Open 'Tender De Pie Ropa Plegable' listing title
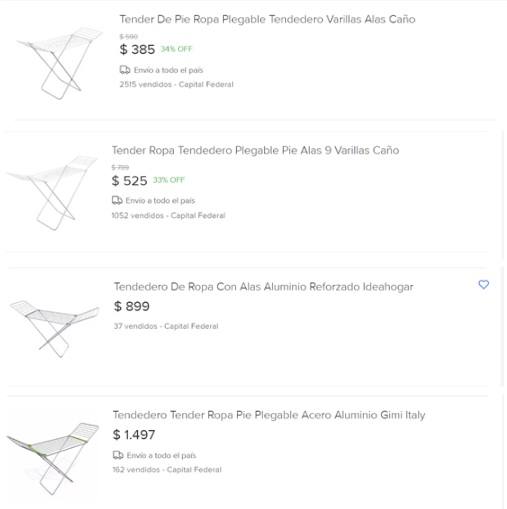Viewport: 507px width, 509px height. [267, 19]
